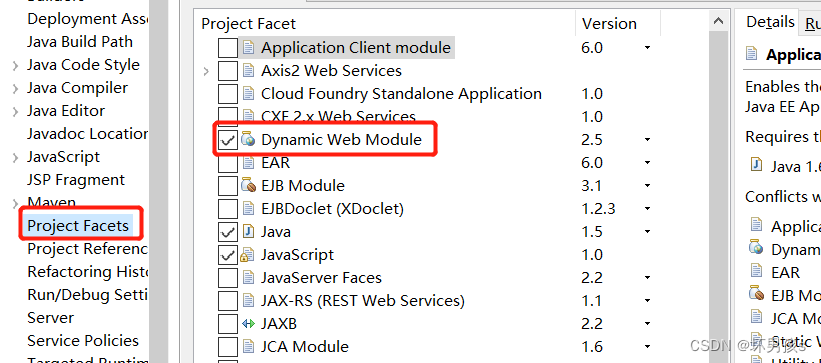Open JAX-RS 1.1 version dropdown
This screenshot has height=363, width=821.
coord(647,302)
